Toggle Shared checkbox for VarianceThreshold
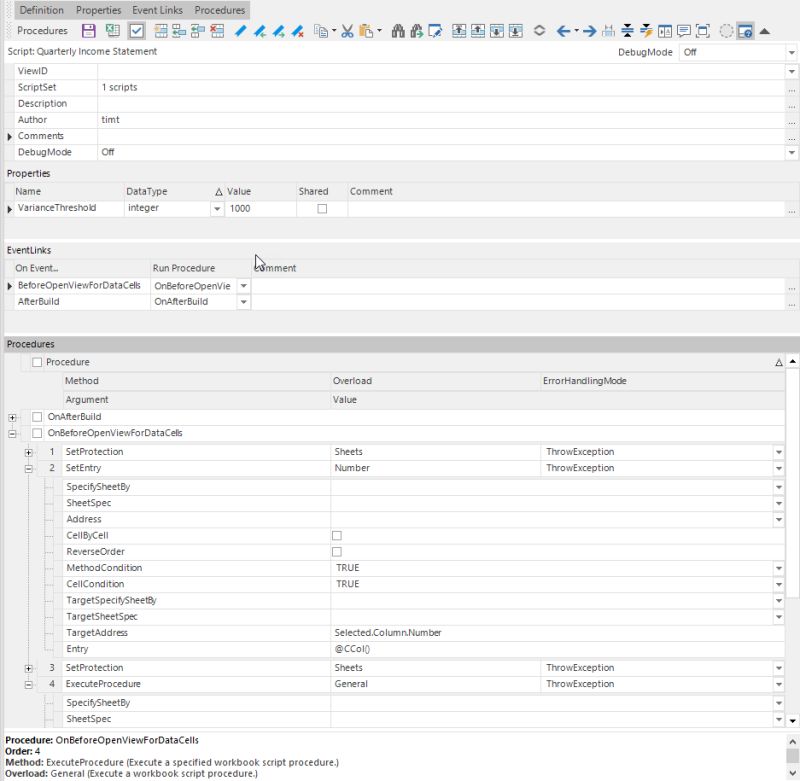 (x=322, y=209)
